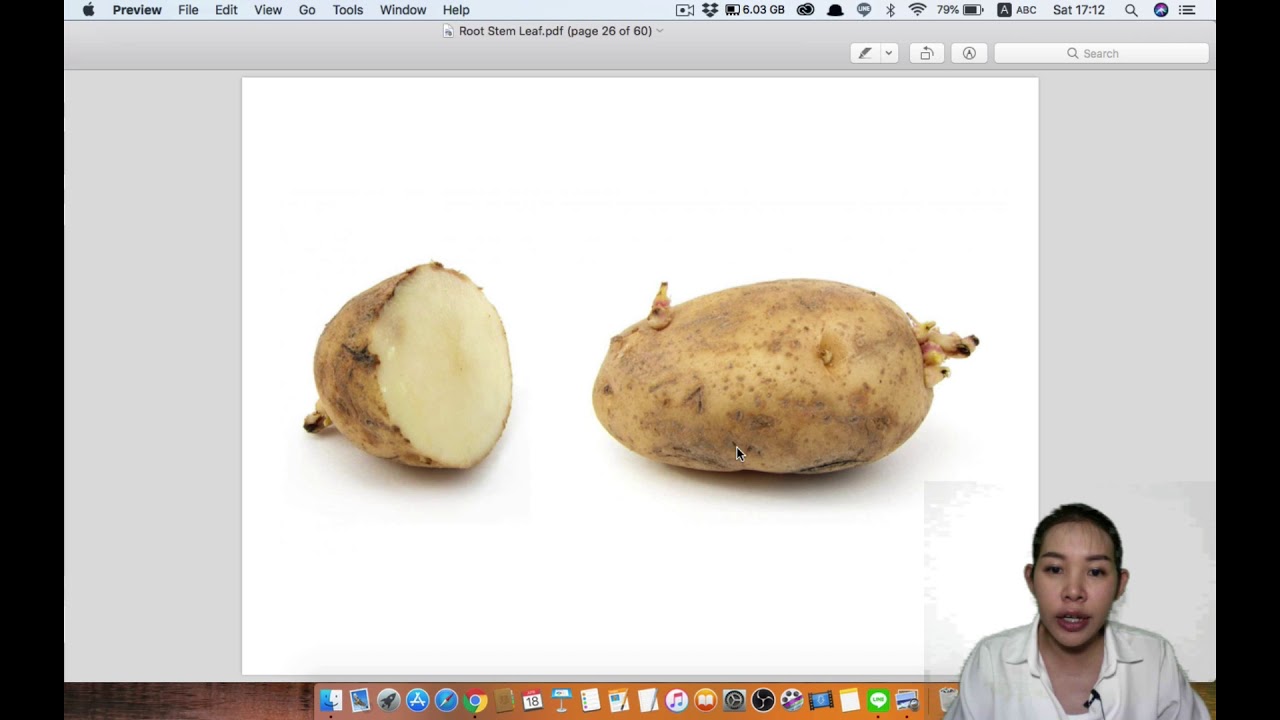Open image viewer app beside LINE in Dock
This screenshot has height=720, width=1280.
tap(907, 701)
